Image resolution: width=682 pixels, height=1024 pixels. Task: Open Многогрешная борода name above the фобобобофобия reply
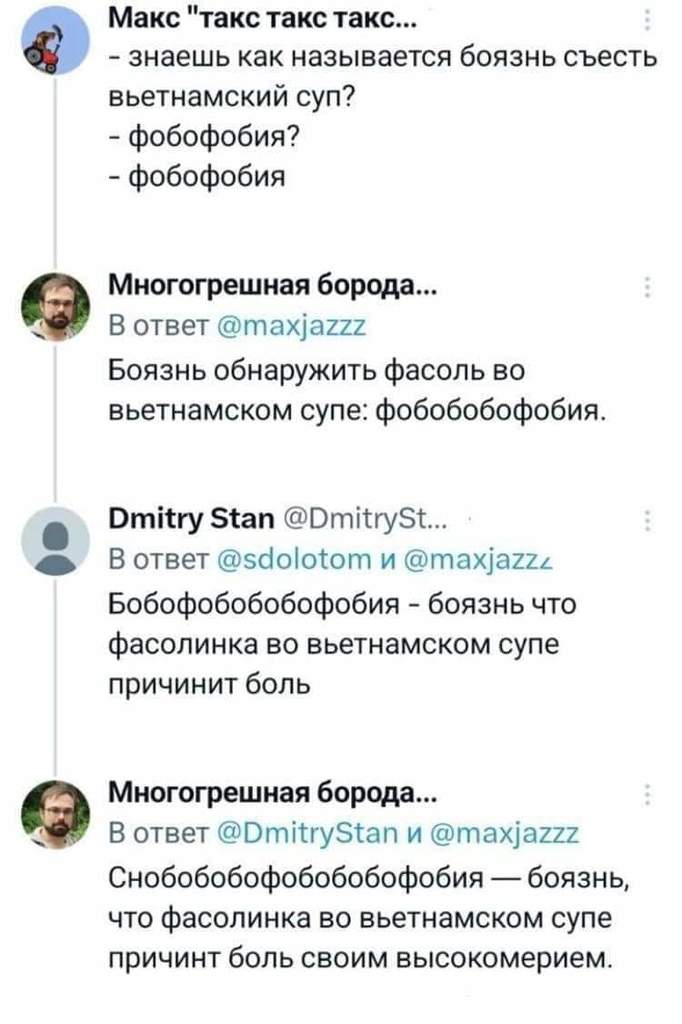point(272,286)
